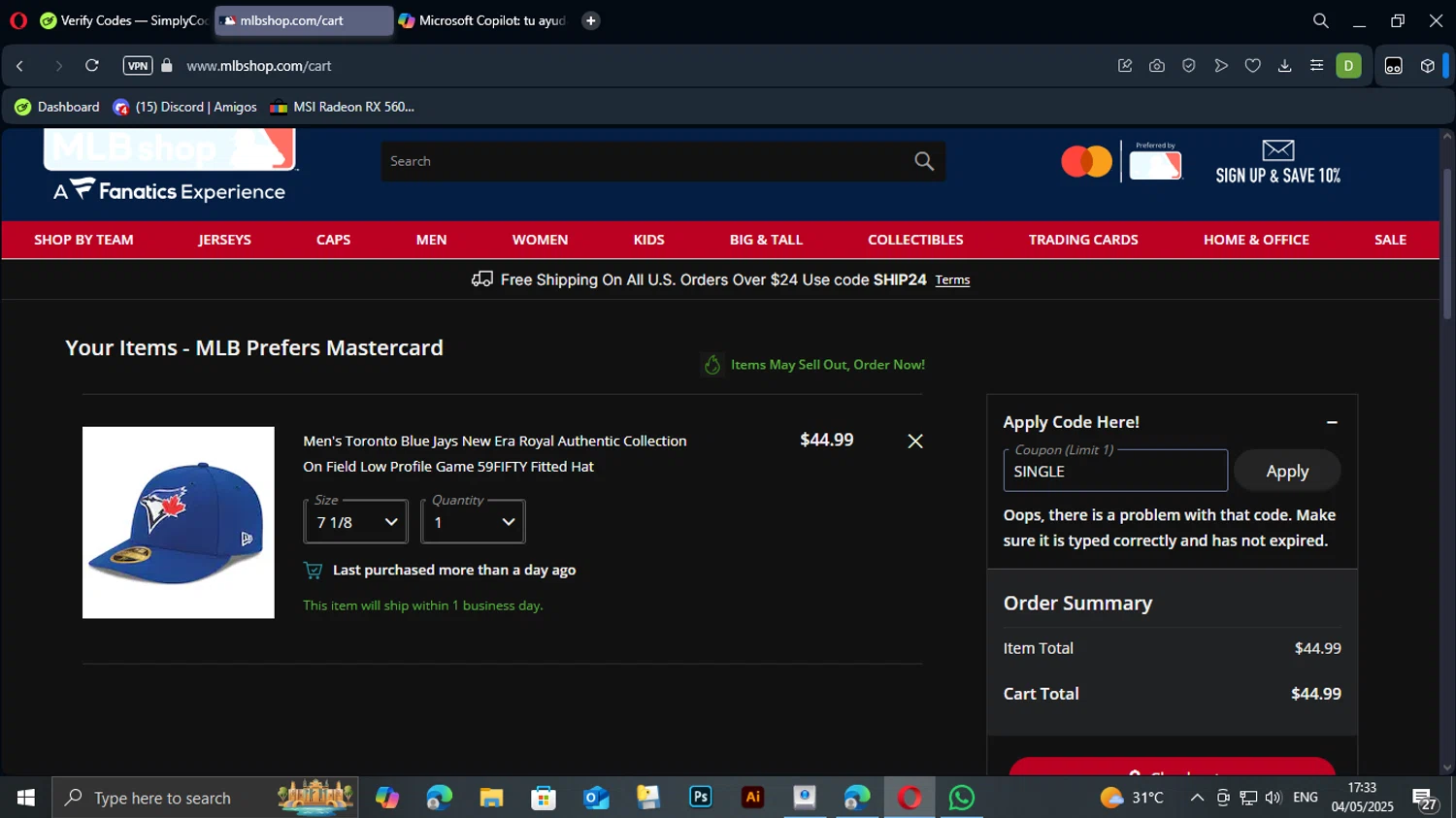Click the volume speaker tray icon

pos(1274,798)
